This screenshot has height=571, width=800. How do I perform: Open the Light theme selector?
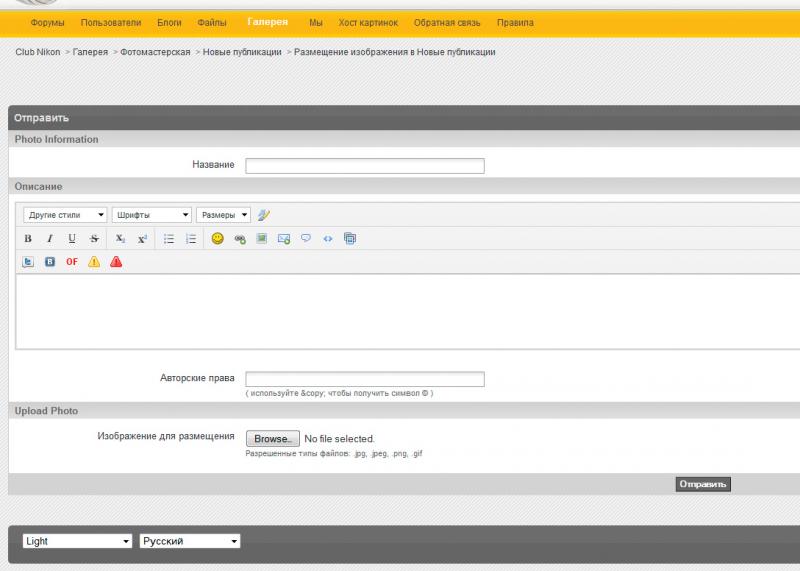click(77, 541)
